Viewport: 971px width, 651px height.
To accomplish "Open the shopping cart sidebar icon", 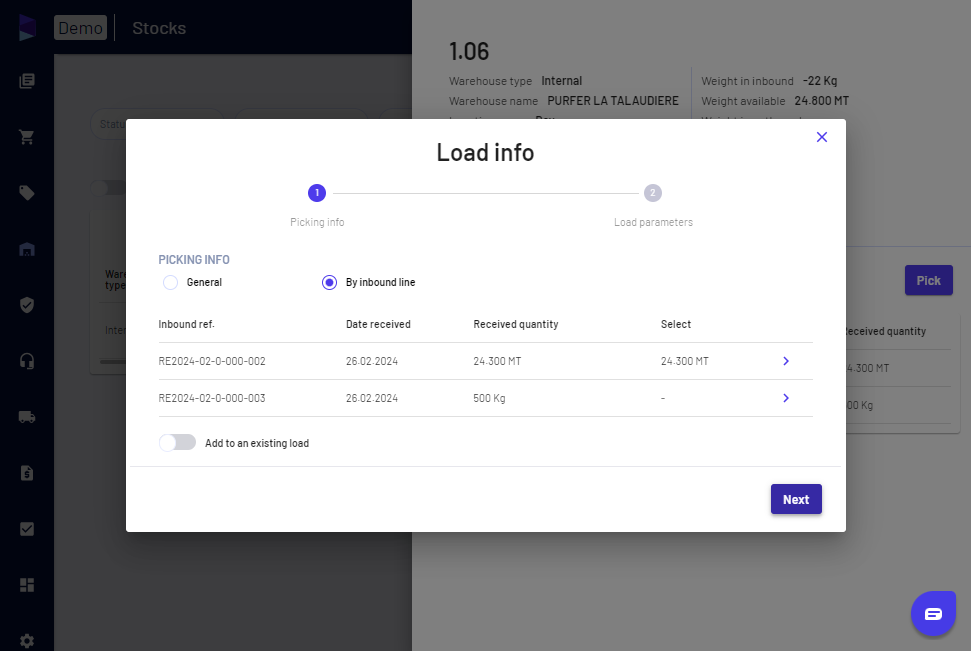I will tap(27, 137).
